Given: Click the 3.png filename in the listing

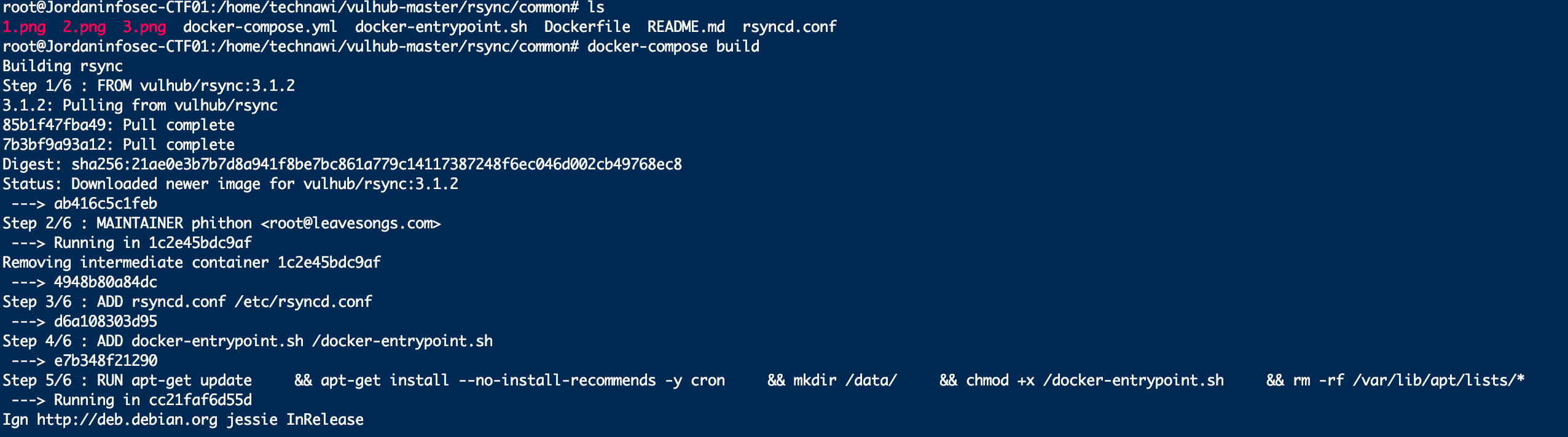Looking at the screenshot, I should point(144,27).
